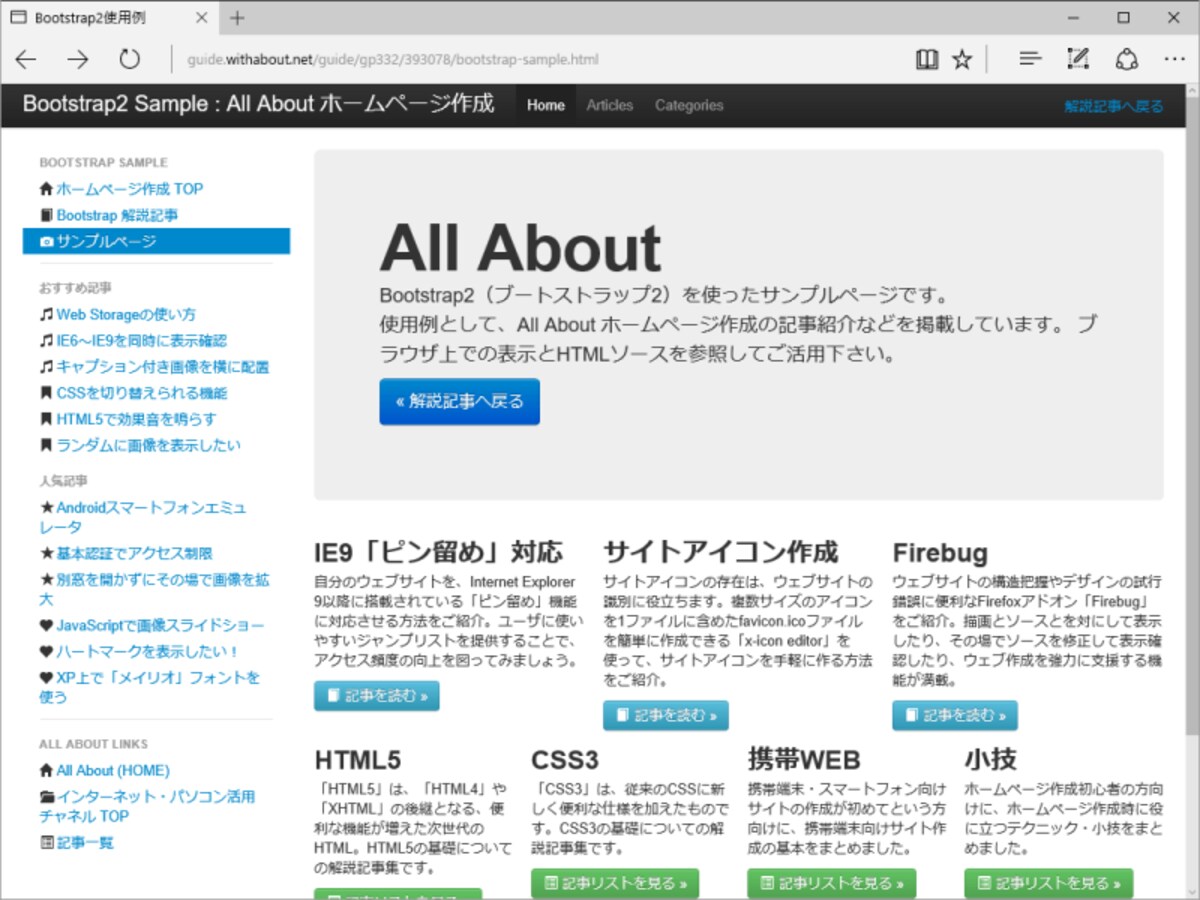Click the CSS3 heading
Viewport: 1200px width, 900px height.
tap(565, 760)
